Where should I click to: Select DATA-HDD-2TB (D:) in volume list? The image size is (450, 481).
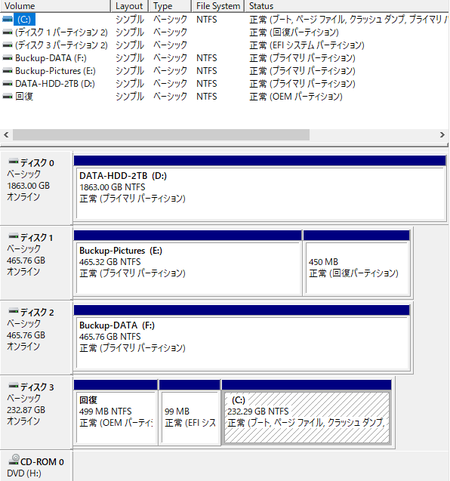[x=55, y=84]
